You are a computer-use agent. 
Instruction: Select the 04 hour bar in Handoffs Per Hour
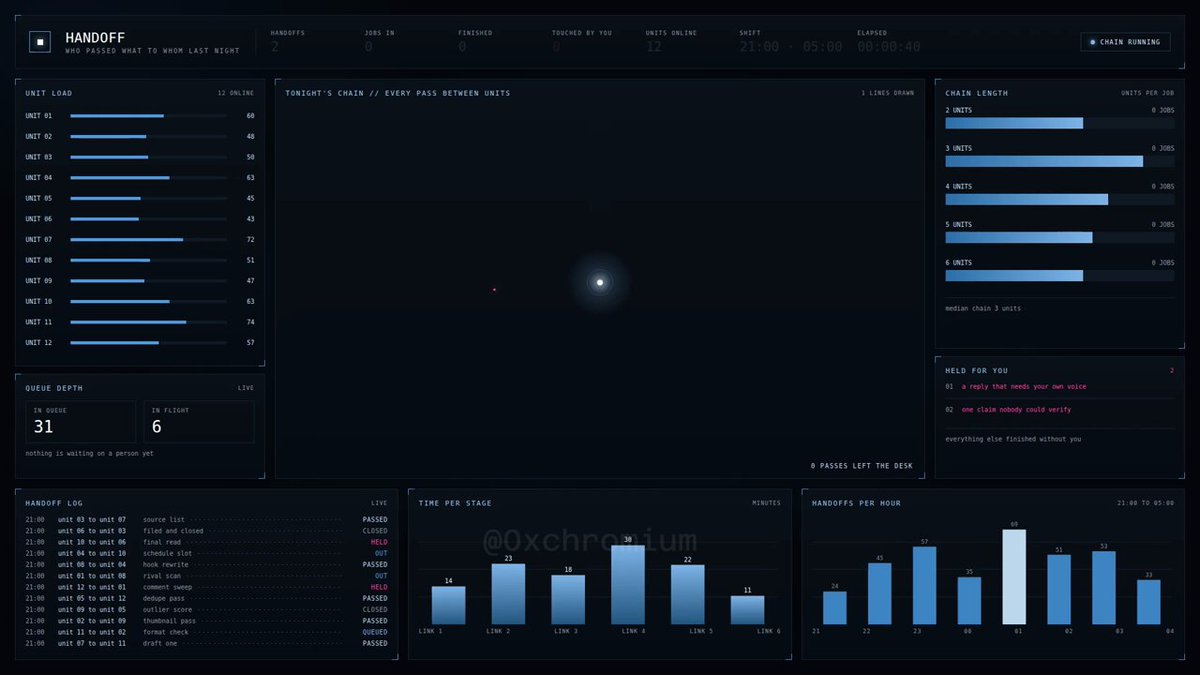(x=1149, y=602)
